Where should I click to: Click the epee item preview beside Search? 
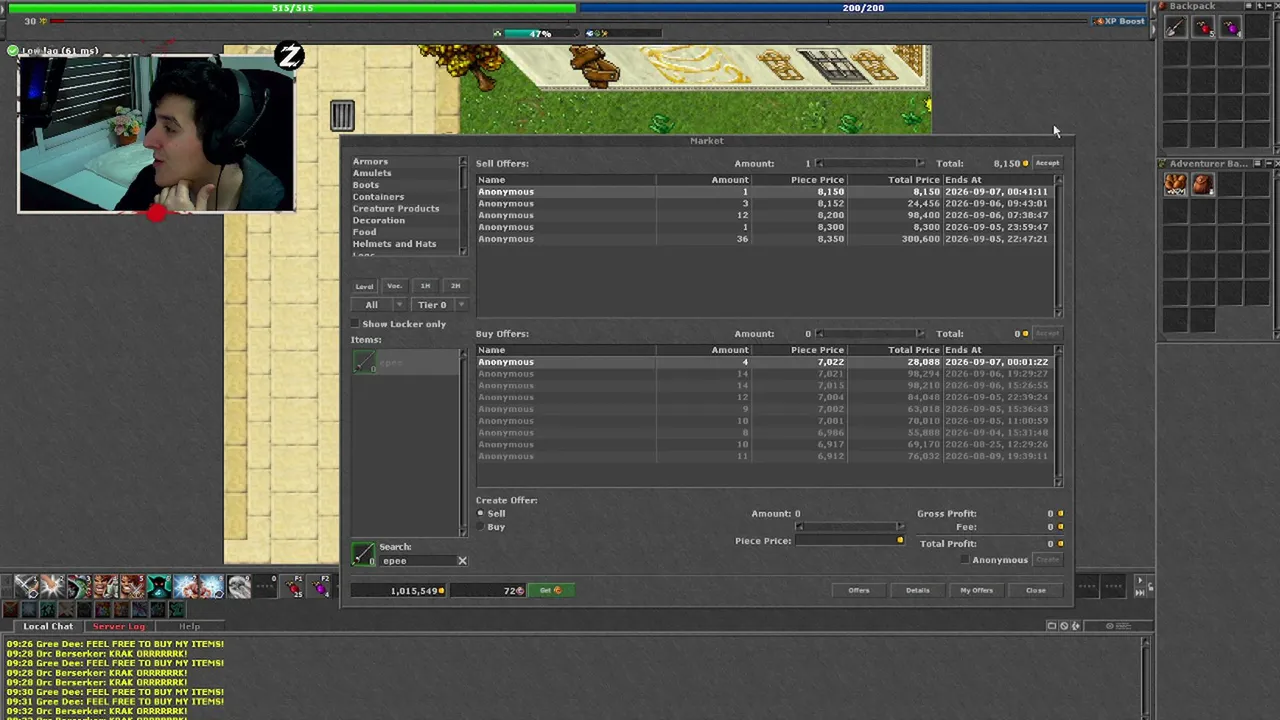(363, 553)
